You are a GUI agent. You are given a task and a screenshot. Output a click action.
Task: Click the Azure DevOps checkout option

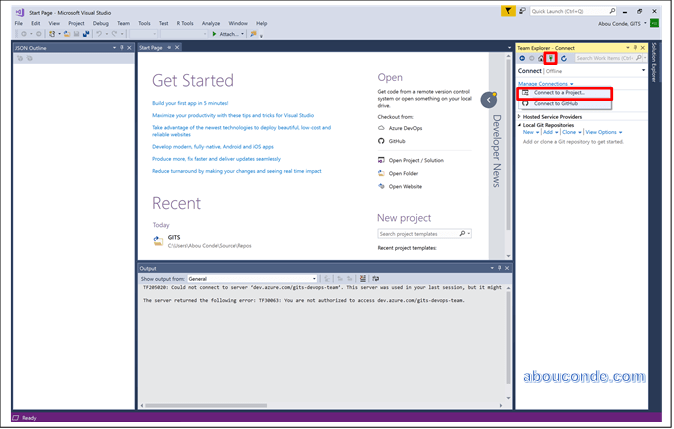(x=405, y=128)
